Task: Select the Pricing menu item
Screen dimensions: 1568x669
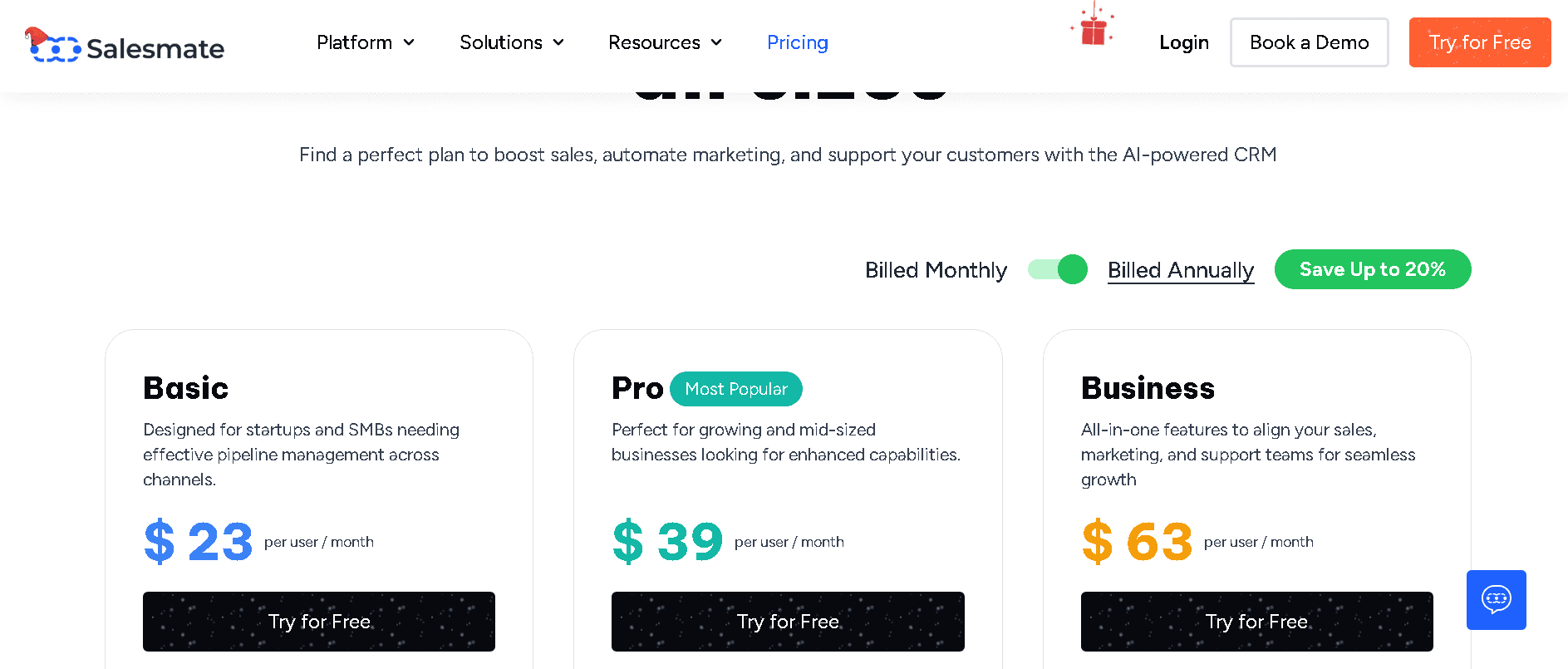Action: tap(797, 42)
